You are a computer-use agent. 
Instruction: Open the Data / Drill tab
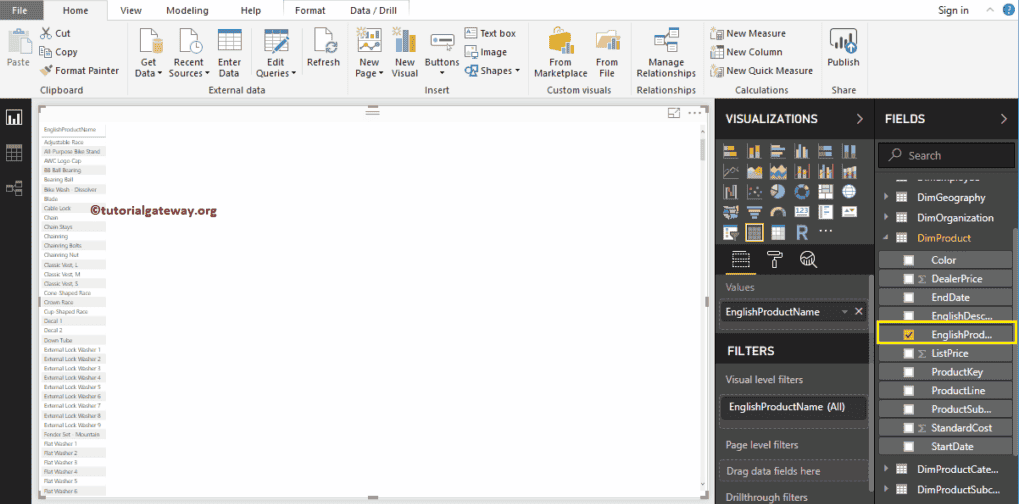(x=373, y=10)
